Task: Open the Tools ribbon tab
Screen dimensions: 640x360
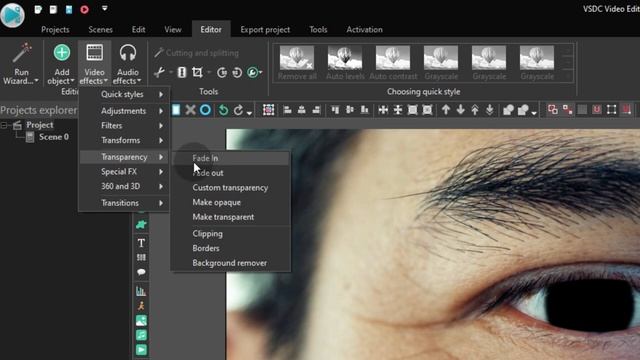Action: pos(318,29)
